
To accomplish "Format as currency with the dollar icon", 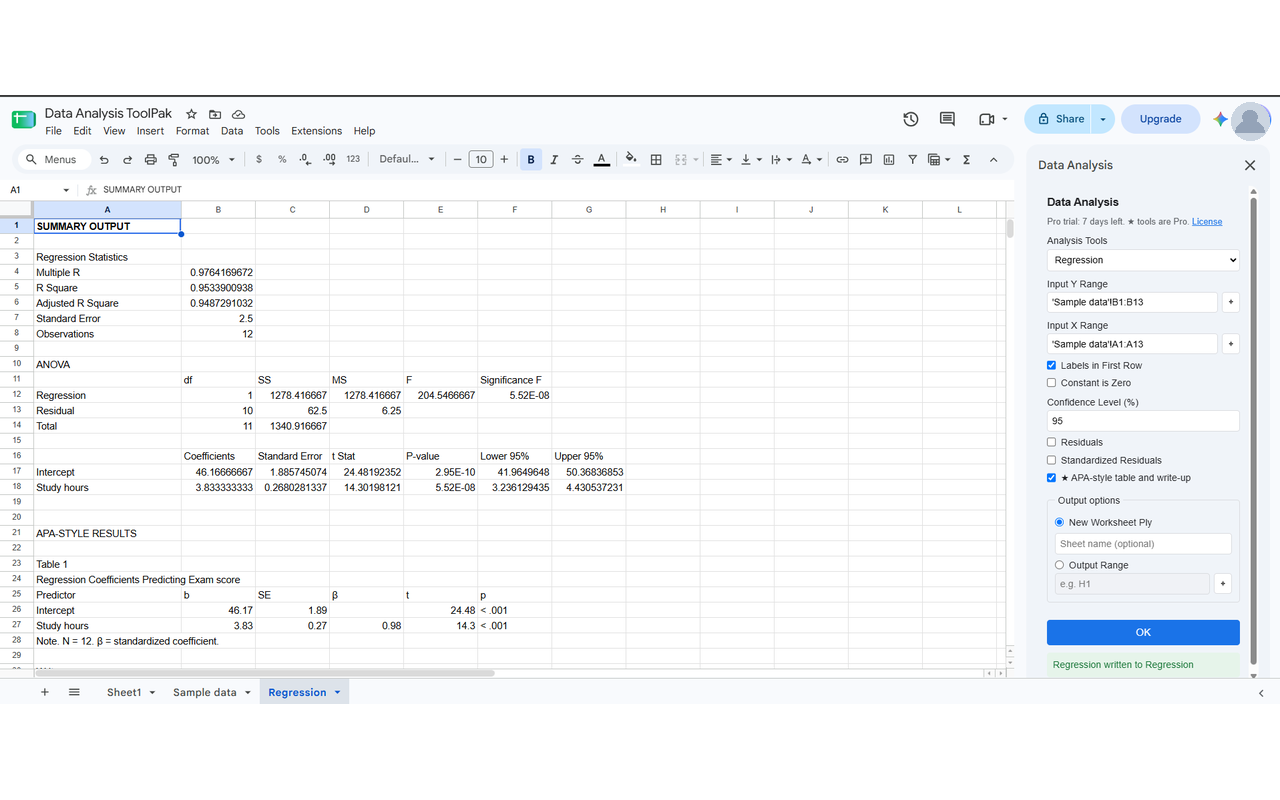I will pyautogui.click(x=259, y=159).
